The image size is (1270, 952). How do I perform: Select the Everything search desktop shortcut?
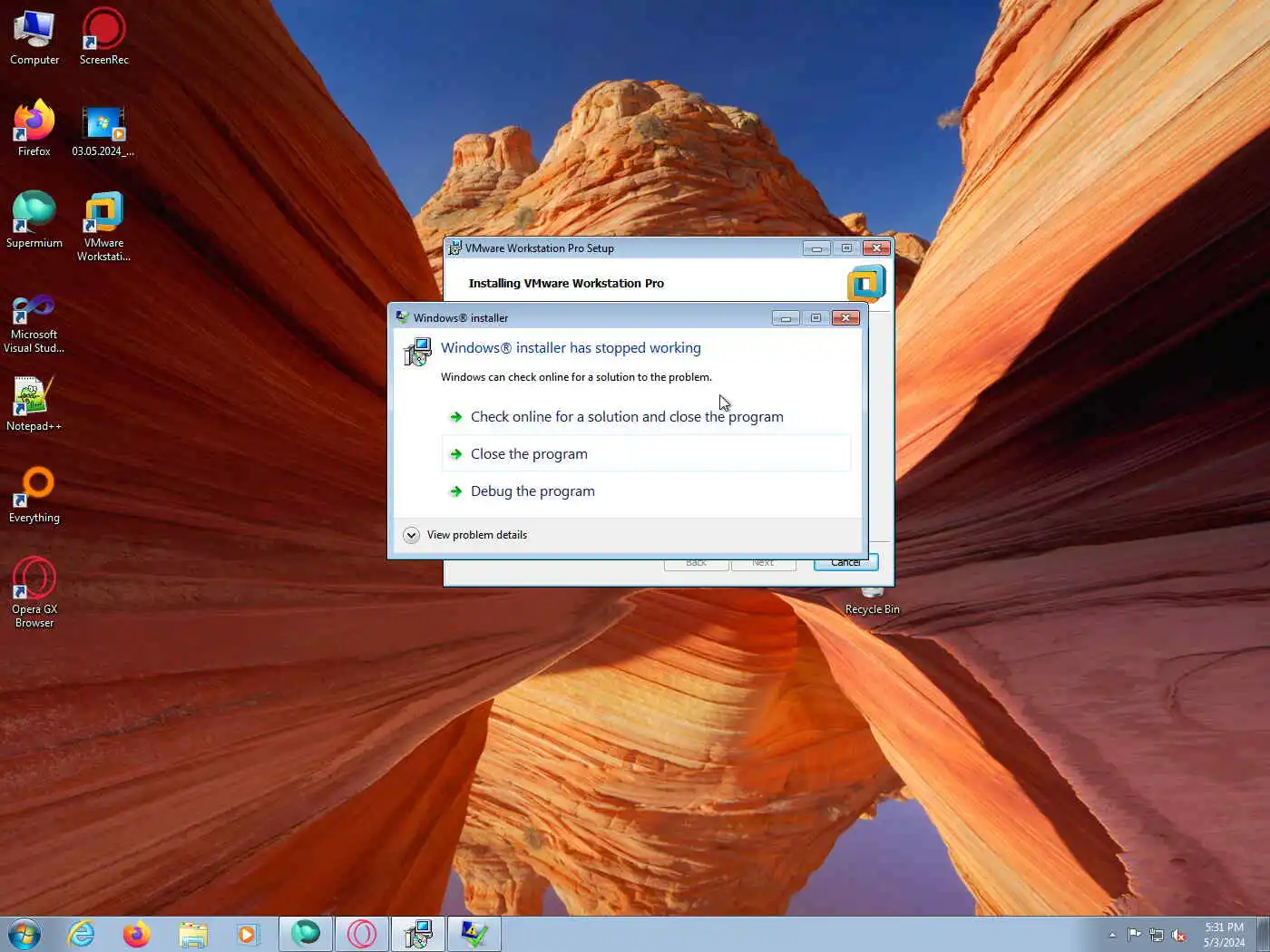34,495
